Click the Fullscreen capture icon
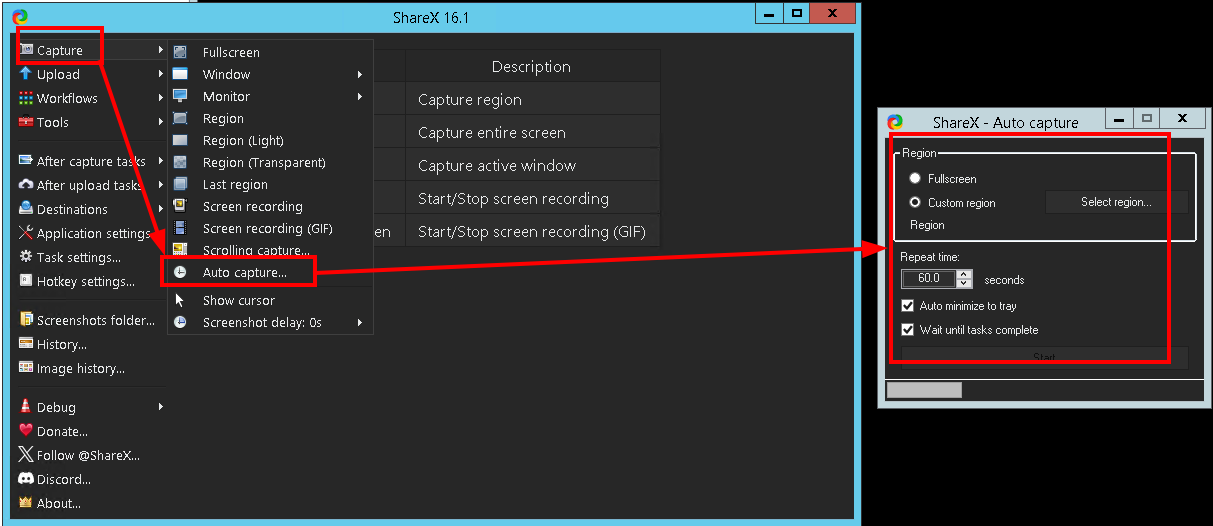Viewport: 1213px width, 526px height. (180, 52)
